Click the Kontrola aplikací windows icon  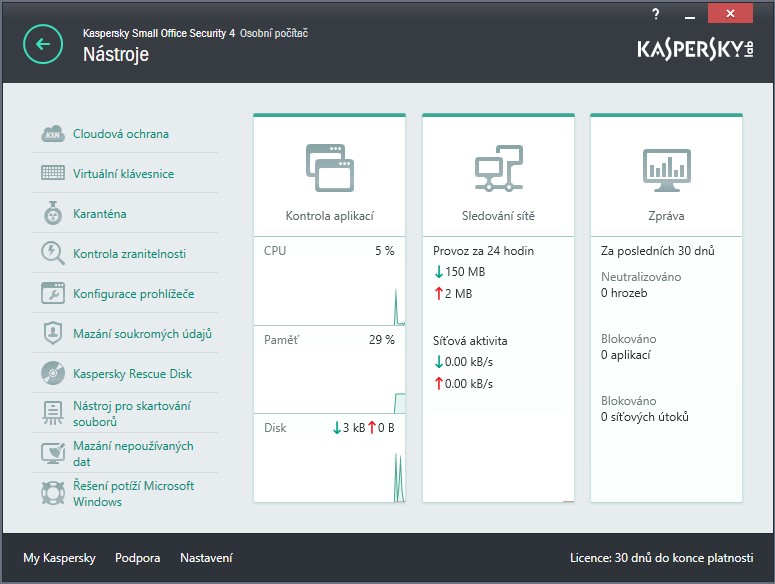pyautogui.click(x=330, y=168)
